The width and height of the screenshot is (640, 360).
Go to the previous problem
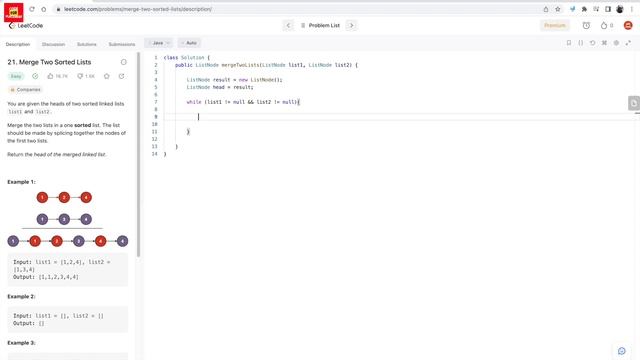(x=288, y=25)
